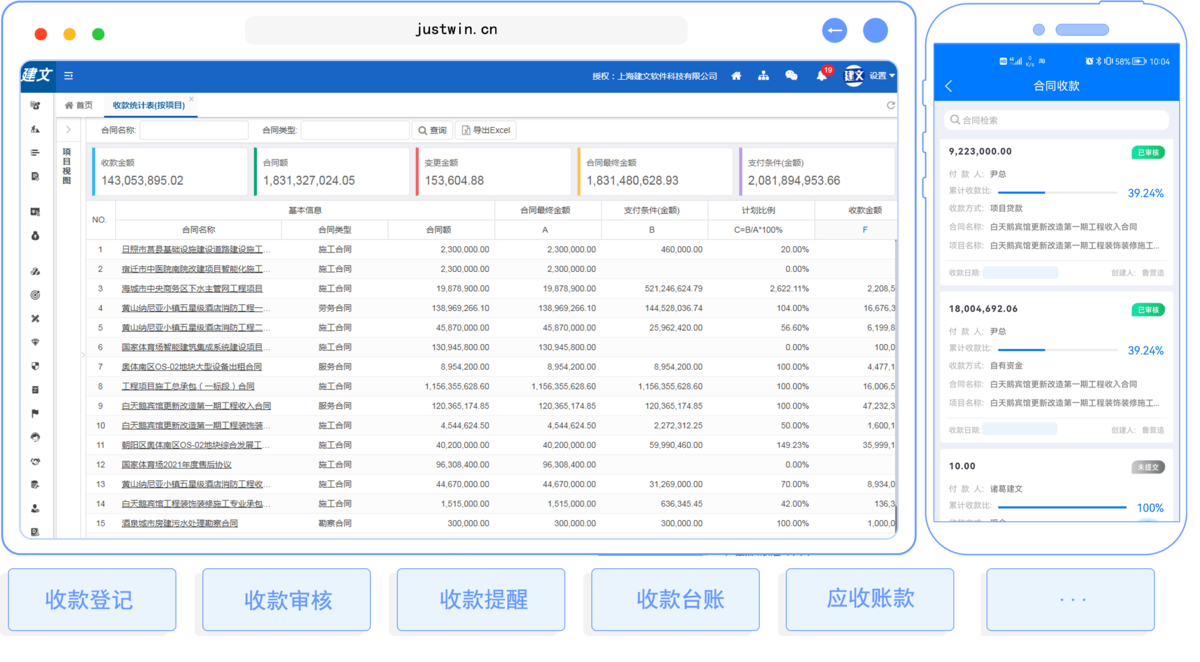The width and height of the screenshot is (1200, 662).
Task: Click the 项目视图 vertical label
Action: click(x=68, y=166)
